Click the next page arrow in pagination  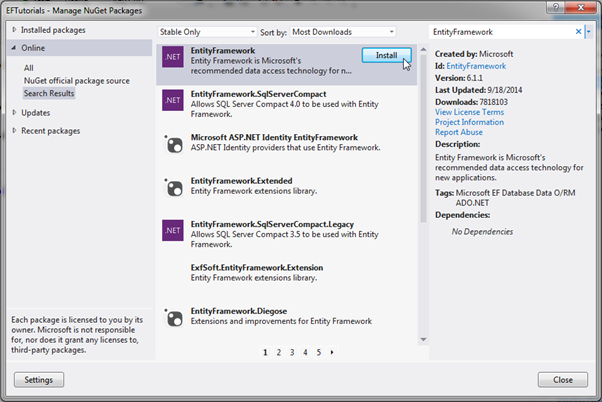click(332, 352)
